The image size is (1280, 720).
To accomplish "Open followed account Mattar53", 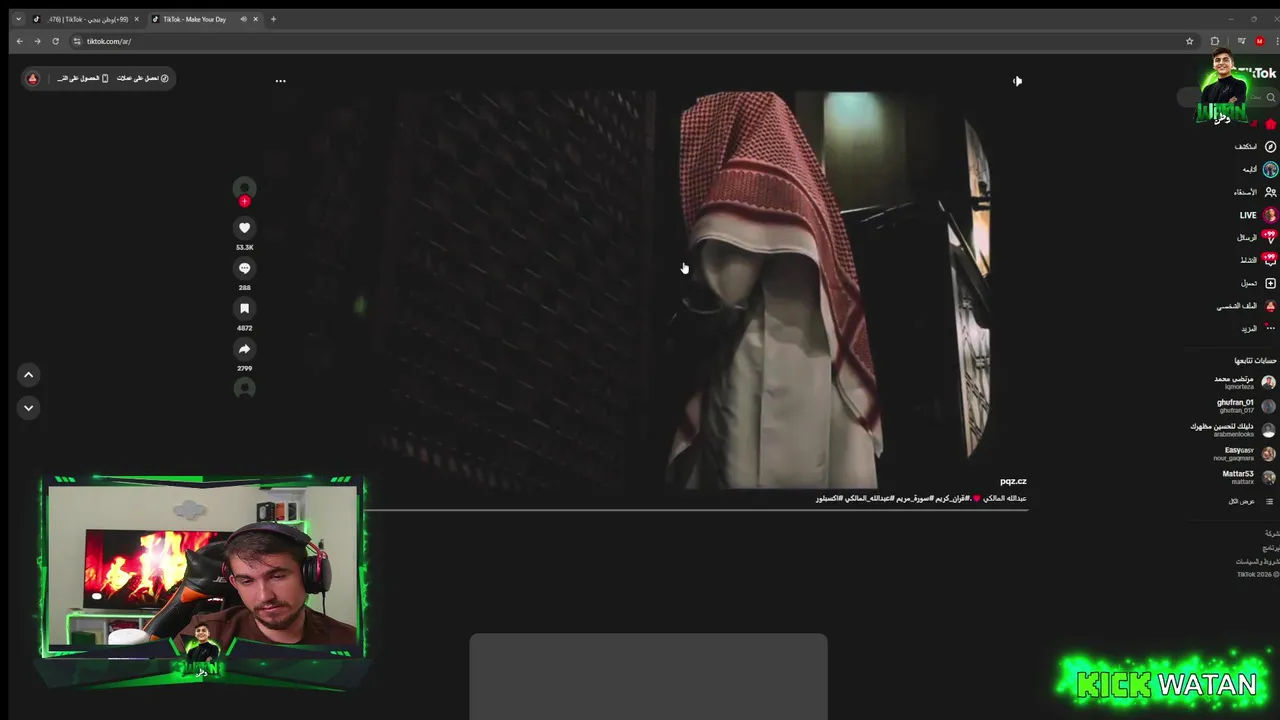I will 1248,477.
